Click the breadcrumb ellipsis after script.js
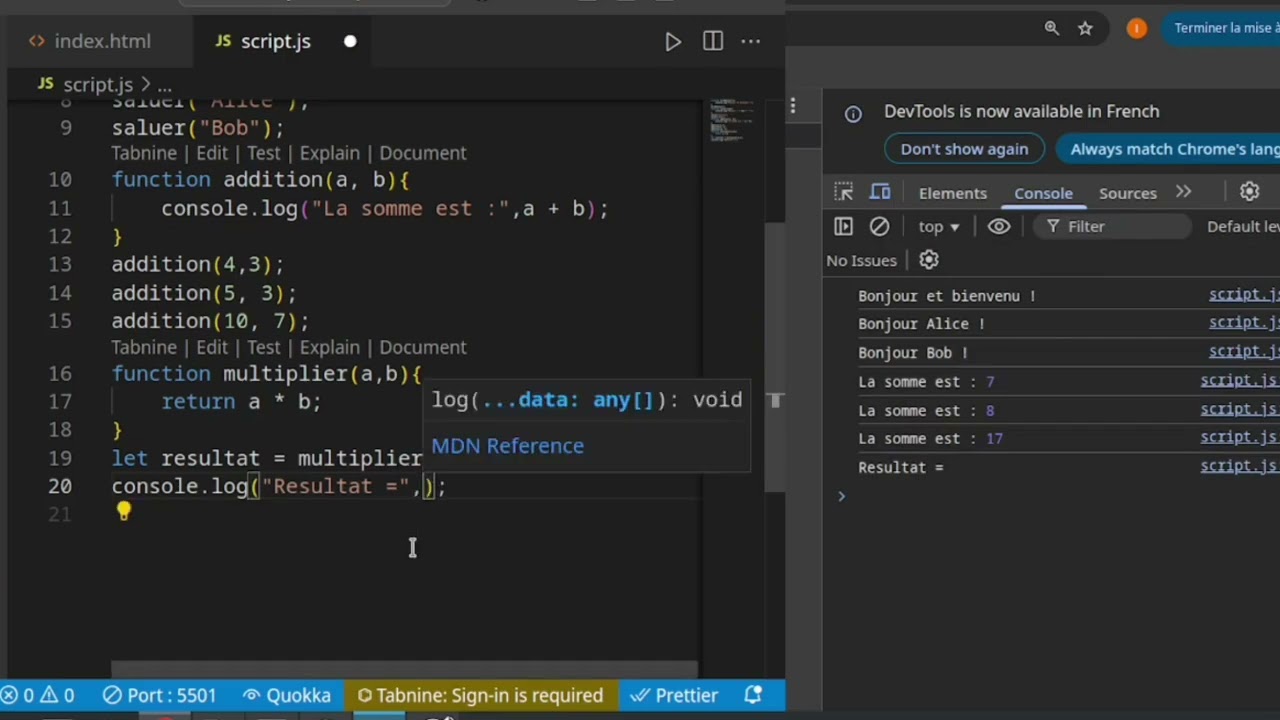Image resolution: width=1280 pixels, height=720 pixels. tap(164, 86)
